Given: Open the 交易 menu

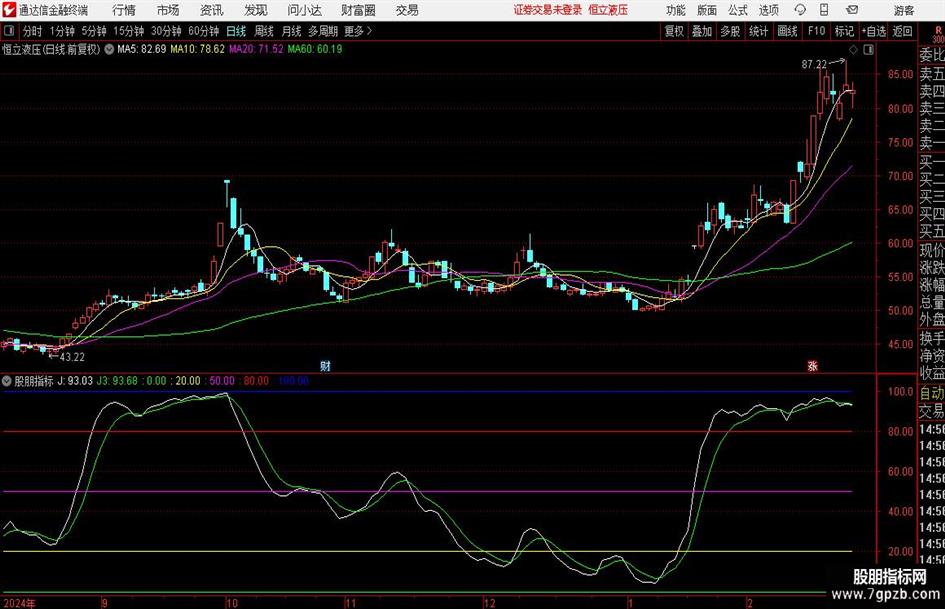Looking at the screenshot, I should (407, 10).
